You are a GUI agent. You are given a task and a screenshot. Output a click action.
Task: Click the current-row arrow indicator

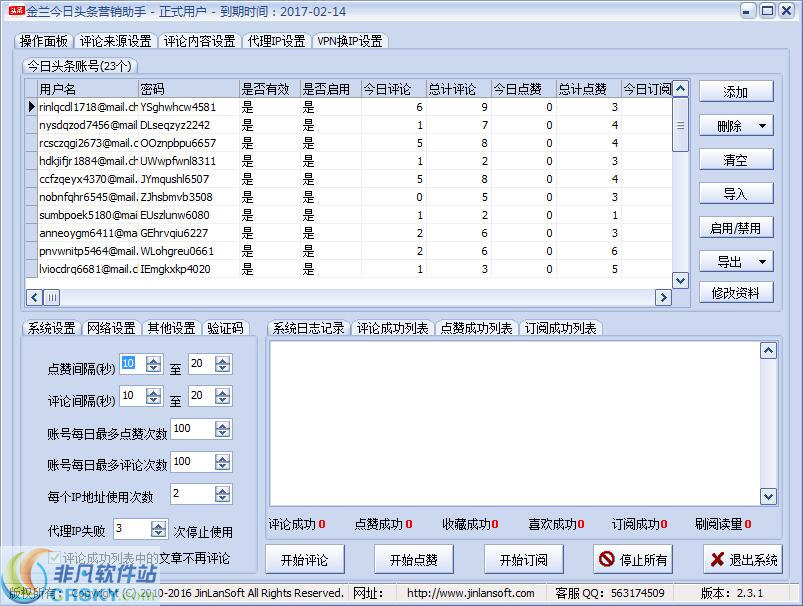coord(32,107)
